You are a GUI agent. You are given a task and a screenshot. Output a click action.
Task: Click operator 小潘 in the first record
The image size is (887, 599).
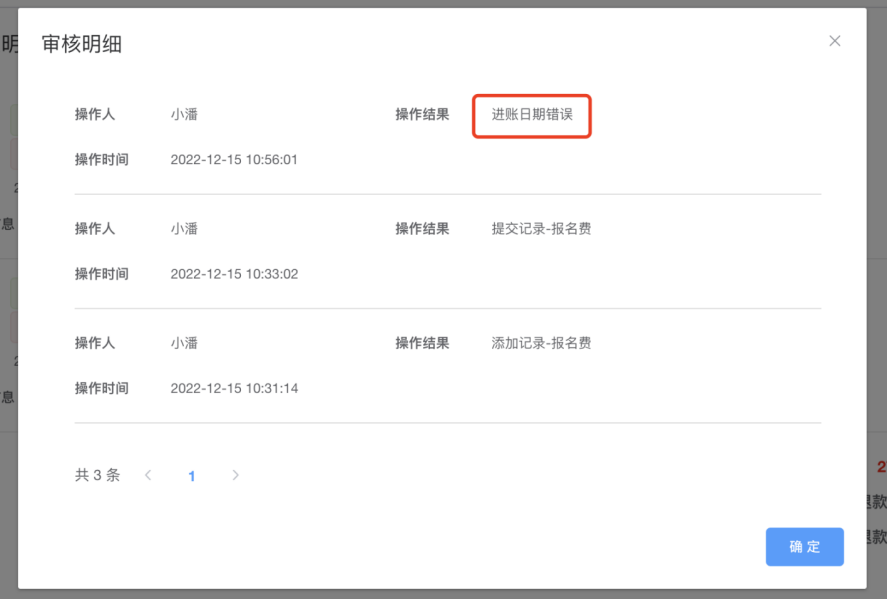[184, 115]
